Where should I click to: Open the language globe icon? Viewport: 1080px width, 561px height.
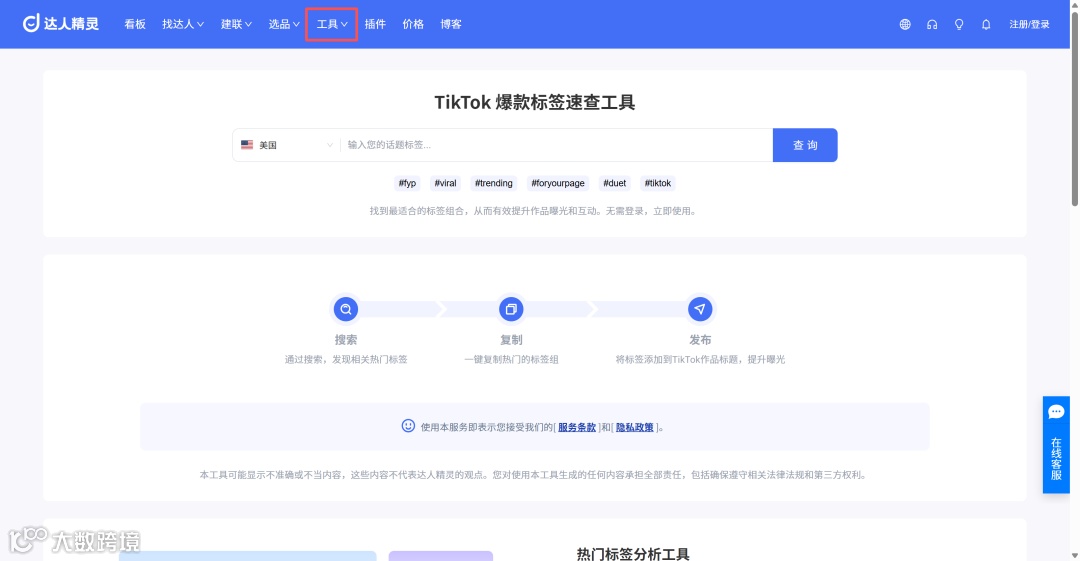[905, 24]
